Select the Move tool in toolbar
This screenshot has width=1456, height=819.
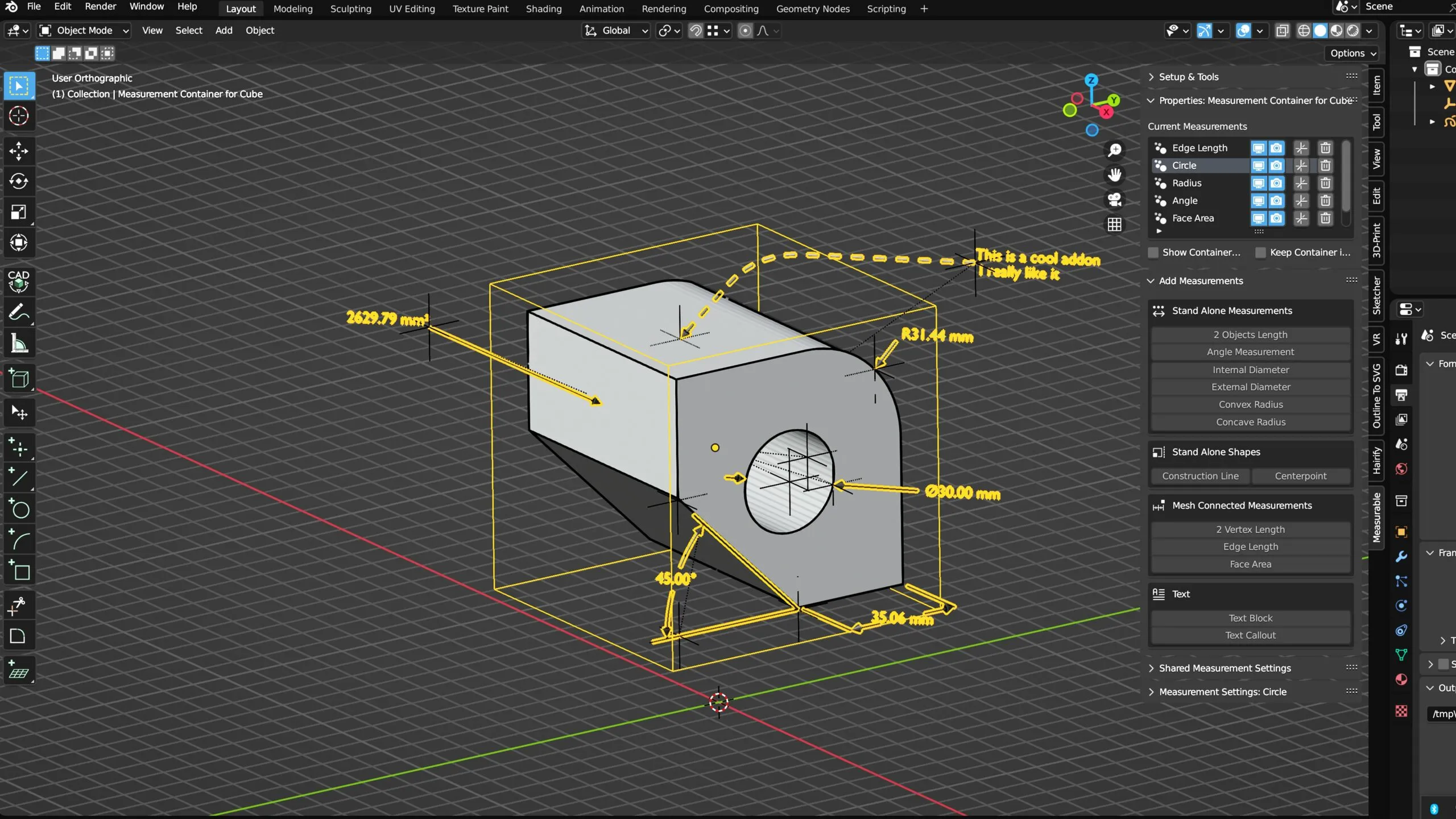[19, 151]
